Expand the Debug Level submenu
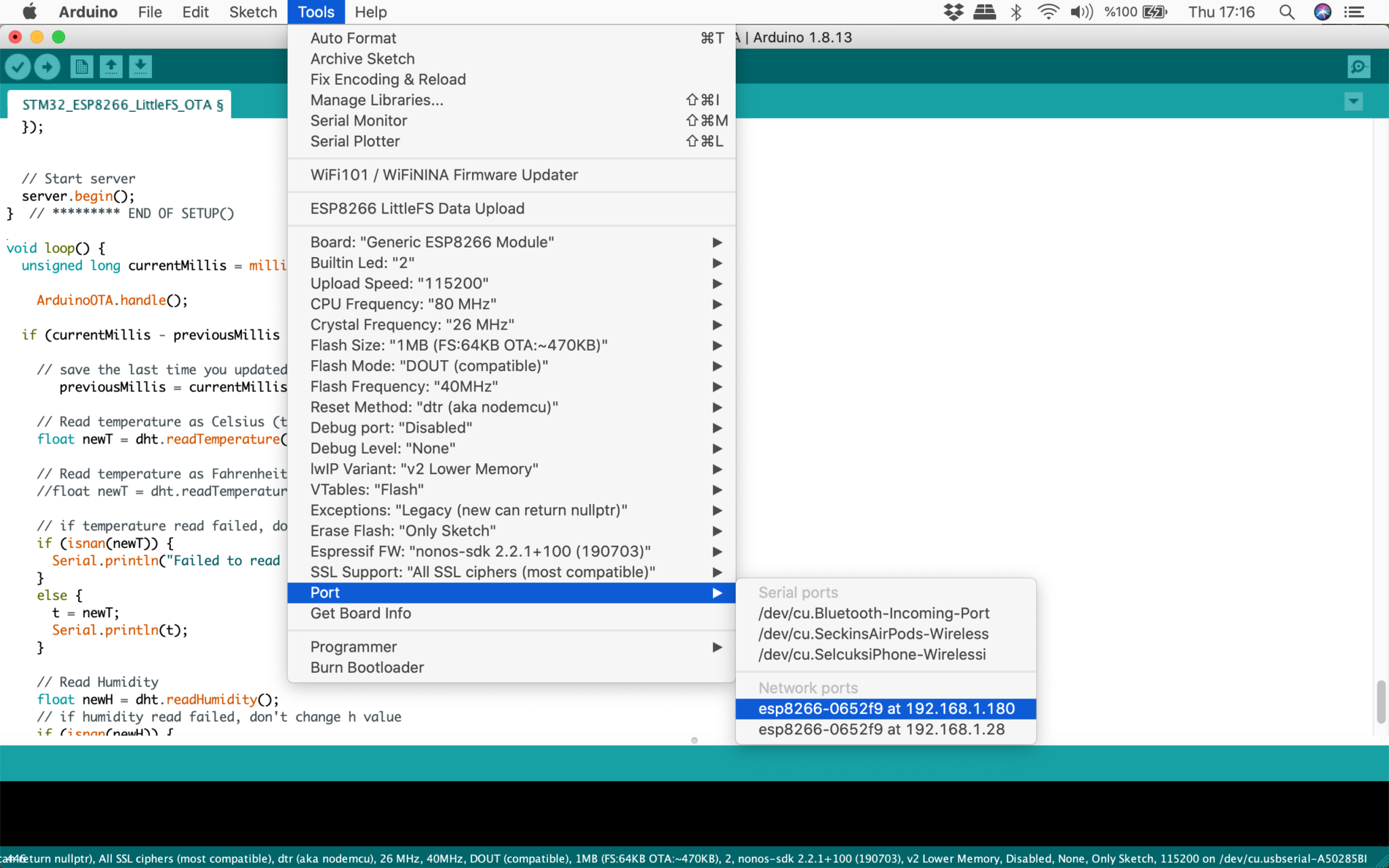The image size is (1389, 868). 511,448
